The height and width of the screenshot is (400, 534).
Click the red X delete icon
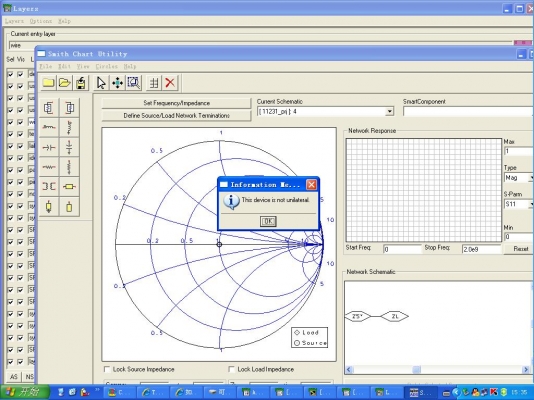click(x=170, y=83)
